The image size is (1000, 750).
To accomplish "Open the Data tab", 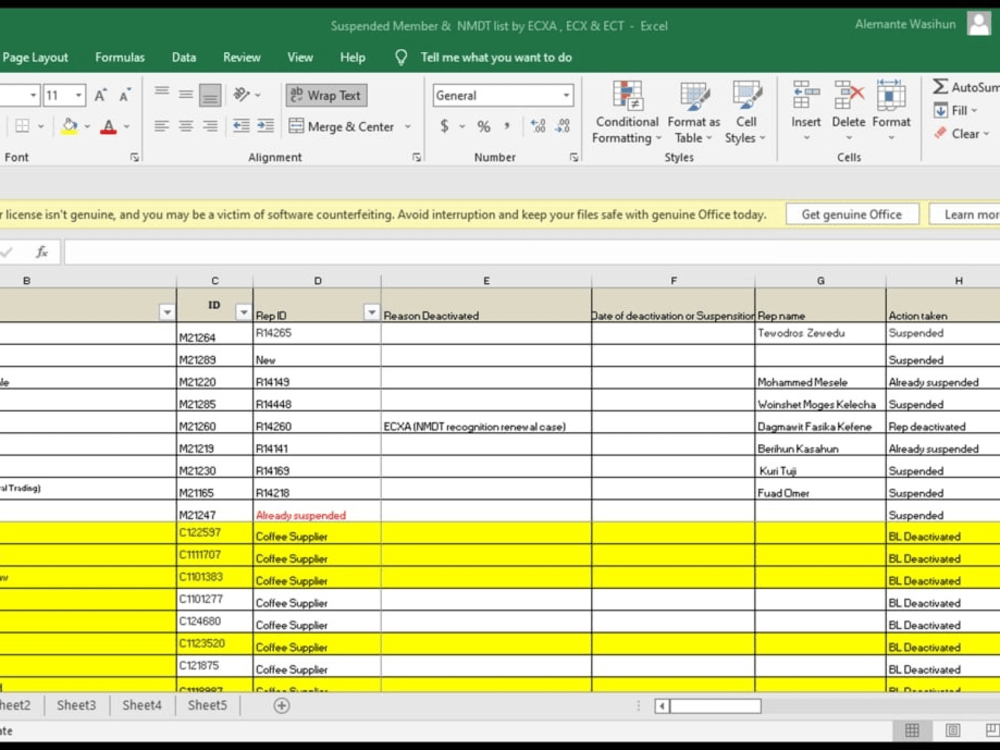I will pyautogui.click(x=184, y=57).
